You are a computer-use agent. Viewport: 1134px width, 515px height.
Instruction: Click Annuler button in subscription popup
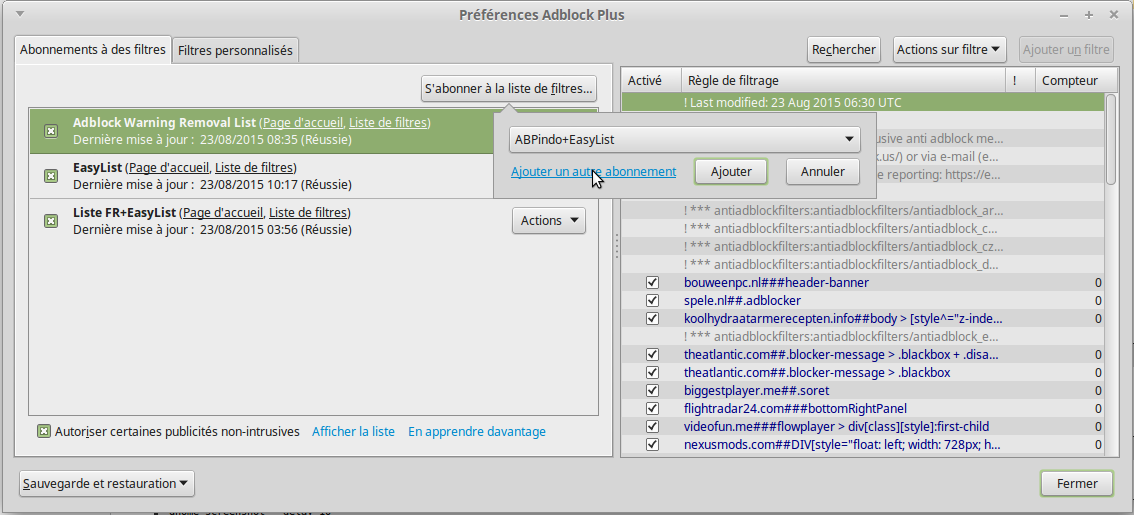[x=823, y=172]
